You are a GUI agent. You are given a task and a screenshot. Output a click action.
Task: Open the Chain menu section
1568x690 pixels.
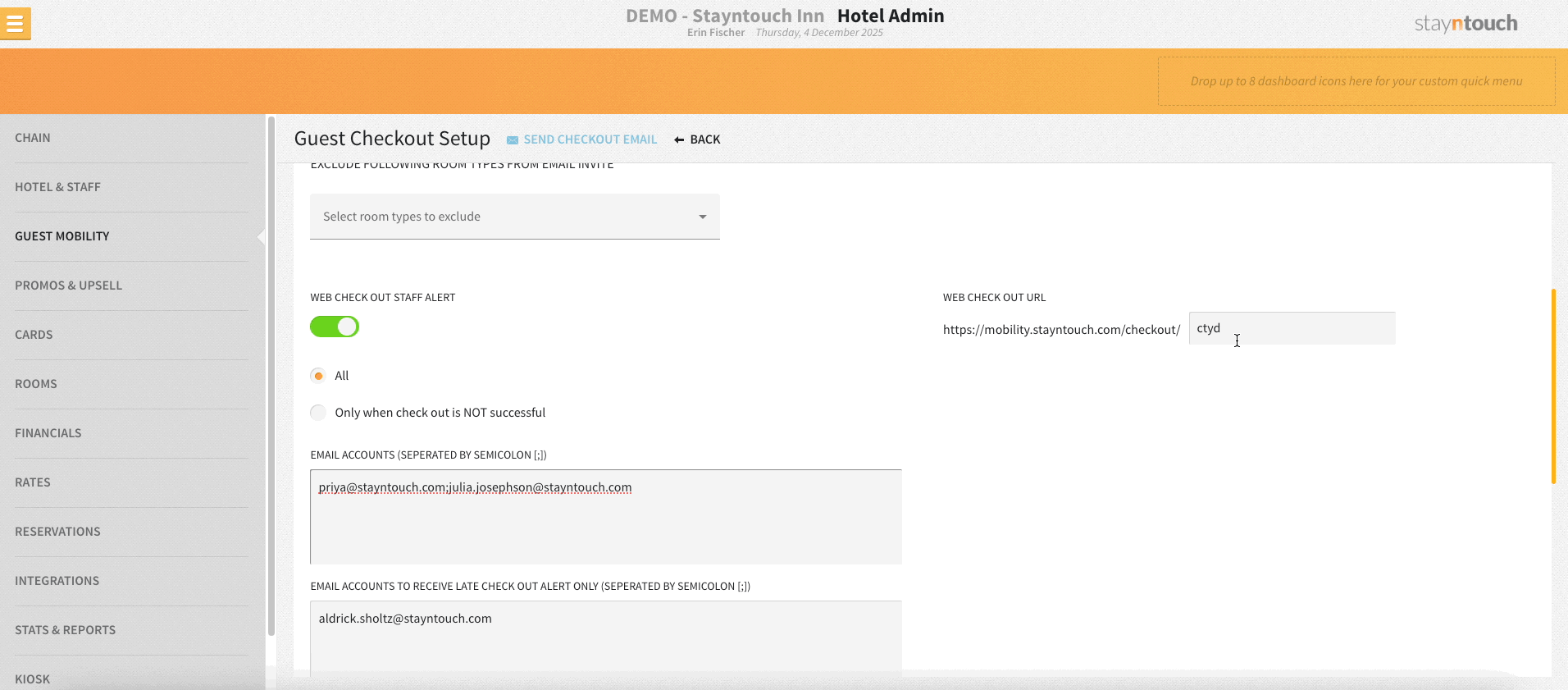[x=131, y=138]
